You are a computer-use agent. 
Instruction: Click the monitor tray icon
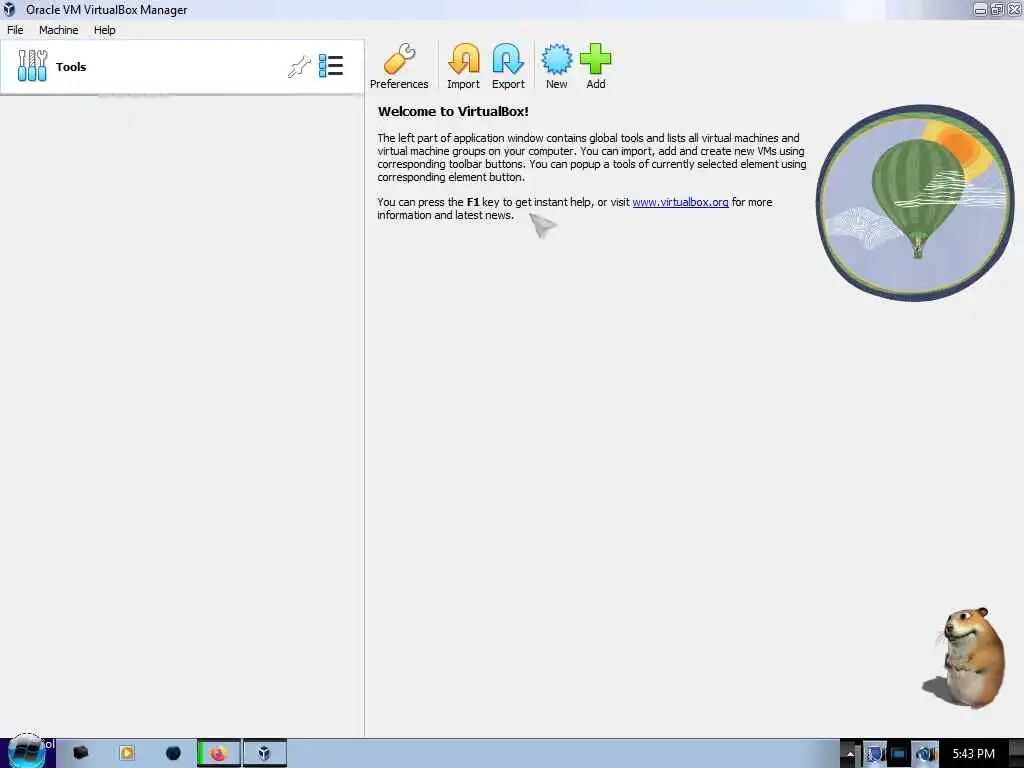[x=899, y=754]
